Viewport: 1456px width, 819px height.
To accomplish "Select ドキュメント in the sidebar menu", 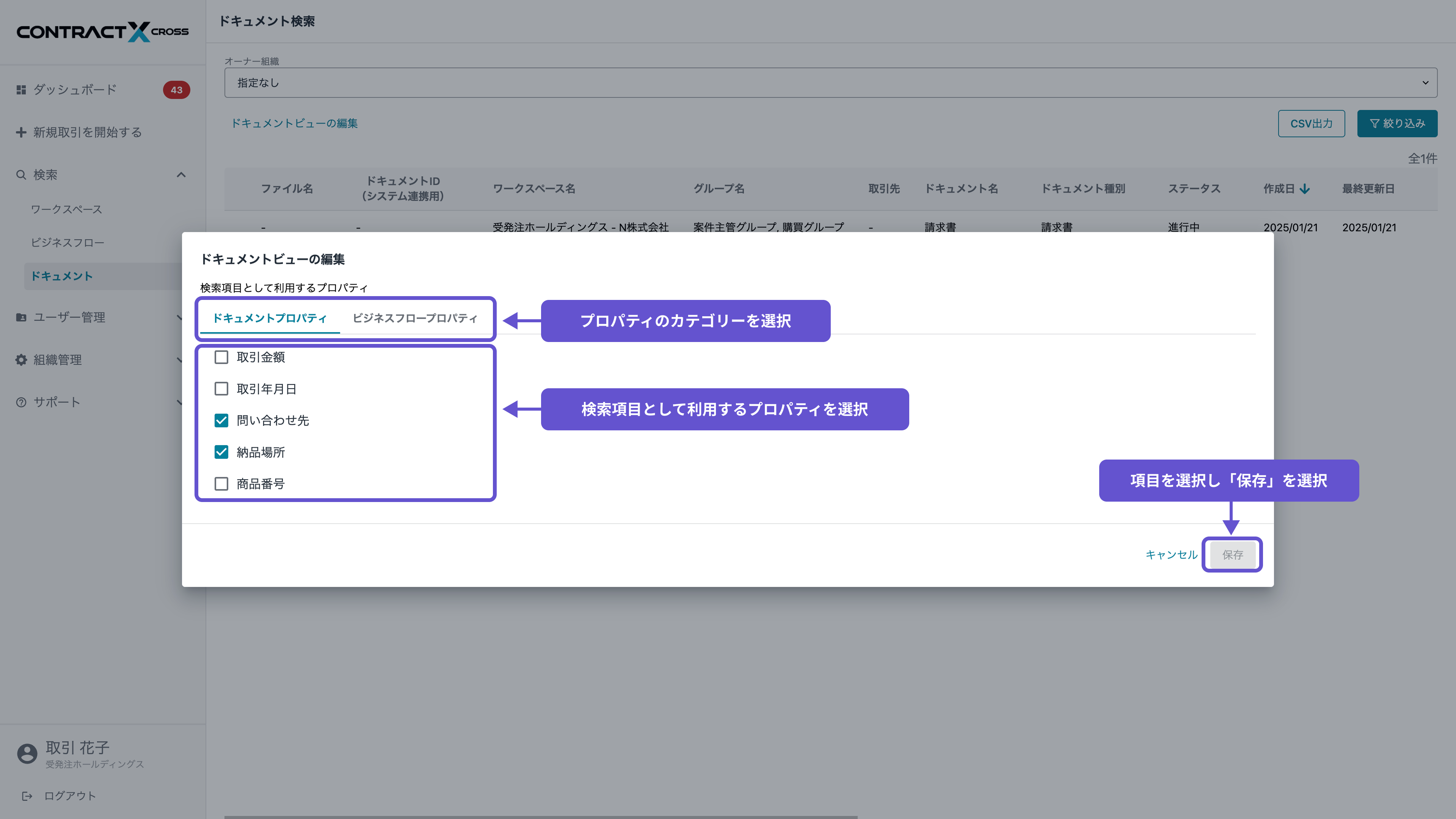I will (x=62, y=276).
